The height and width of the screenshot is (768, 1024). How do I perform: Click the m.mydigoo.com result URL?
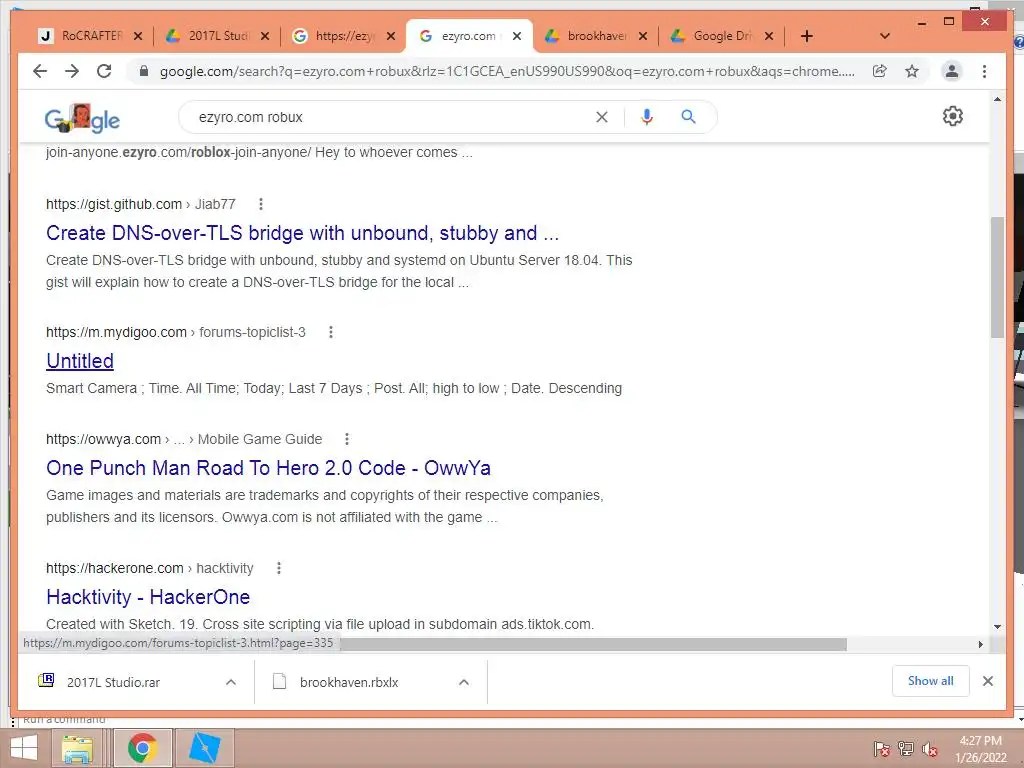click(x=176, y=332)
